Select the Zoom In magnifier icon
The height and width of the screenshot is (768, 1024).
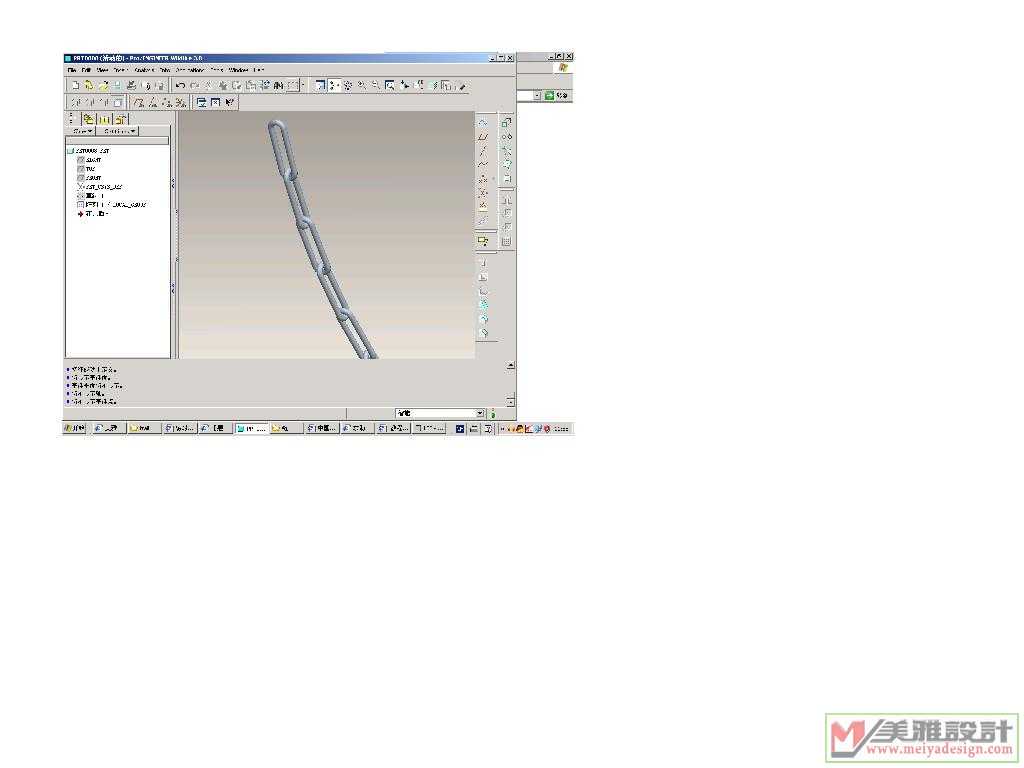[x=361, y=86]
